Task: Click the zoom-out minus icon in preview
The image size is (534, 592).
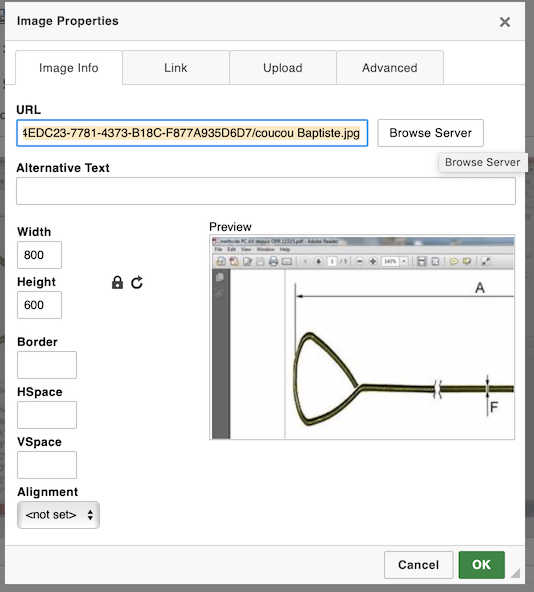Action: tap(360, 261)
